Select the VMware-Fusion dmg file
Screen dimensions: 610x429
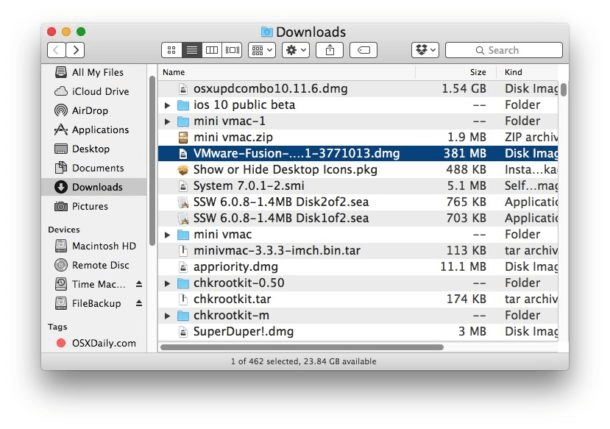pos(358,154)
